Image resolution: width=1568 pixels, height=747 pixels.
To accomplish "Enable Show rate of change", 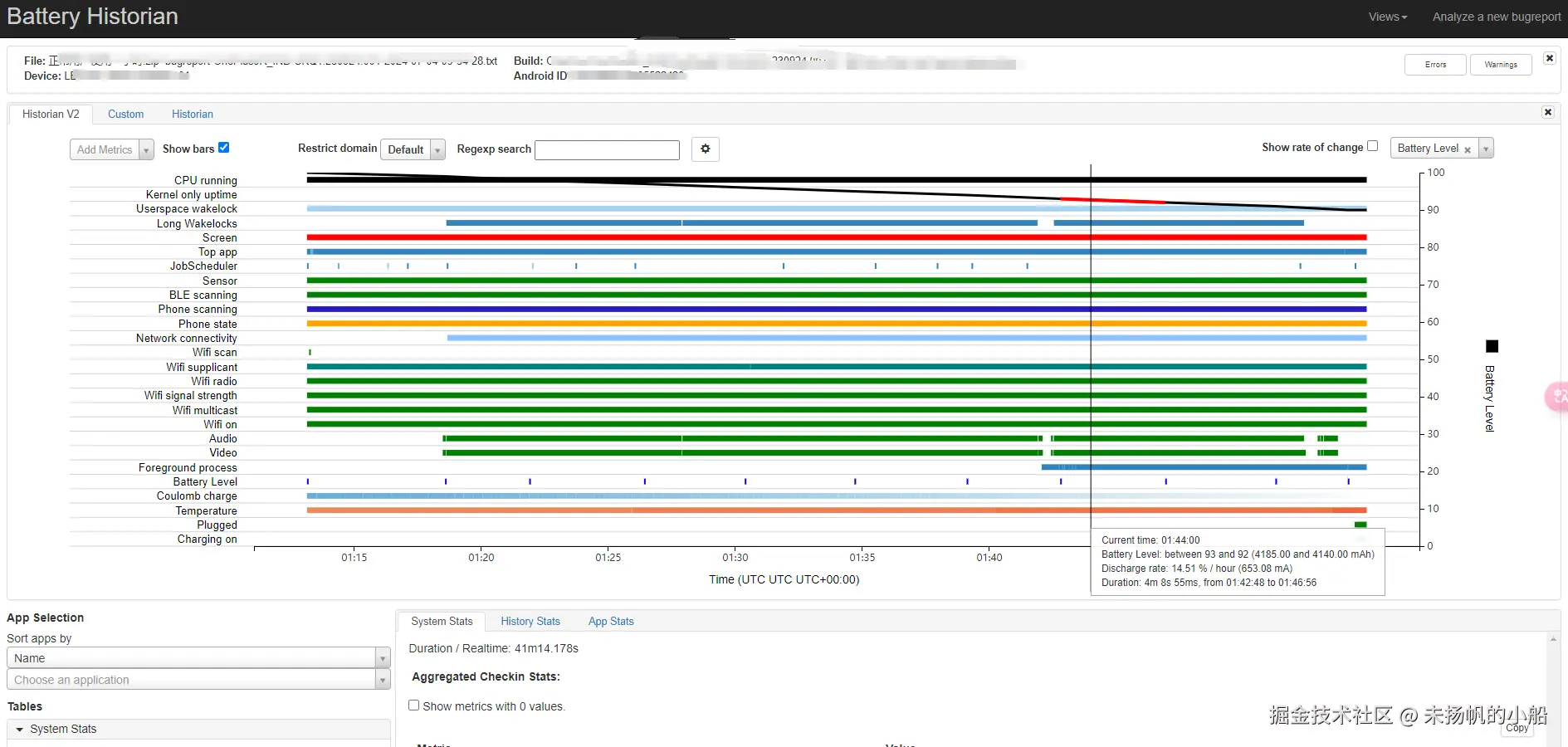I will (1372, 146).
